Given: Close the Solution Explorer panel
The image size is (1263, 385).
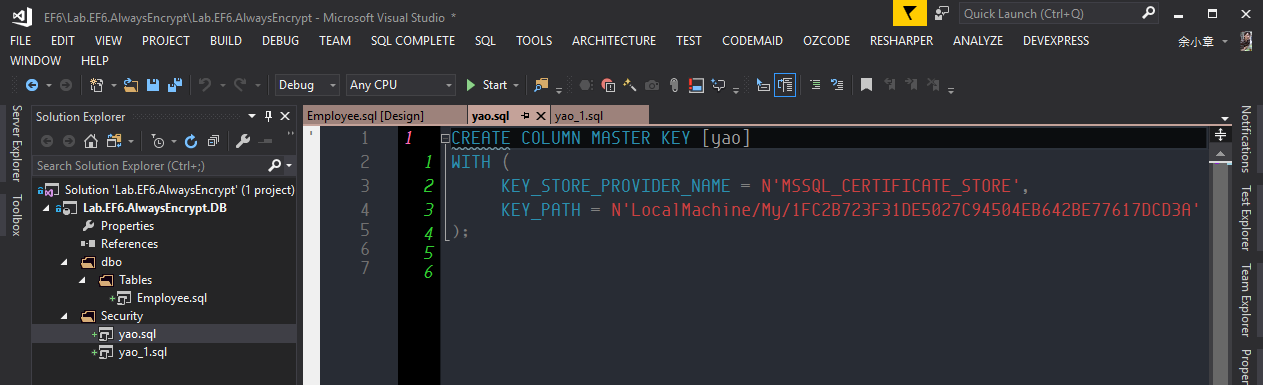Looking at the screenshot, I should (x=285, y=116).
